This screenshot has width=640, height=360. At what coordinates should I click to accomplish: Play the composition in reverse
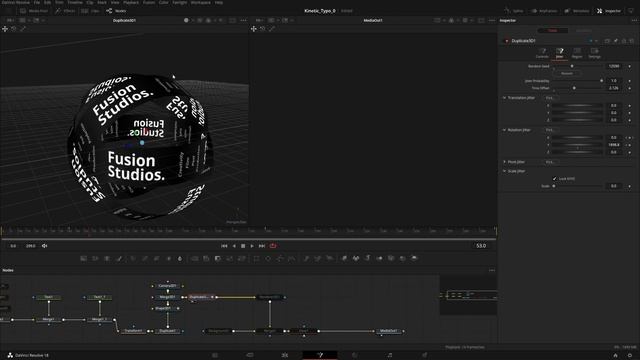click(234, 246)
